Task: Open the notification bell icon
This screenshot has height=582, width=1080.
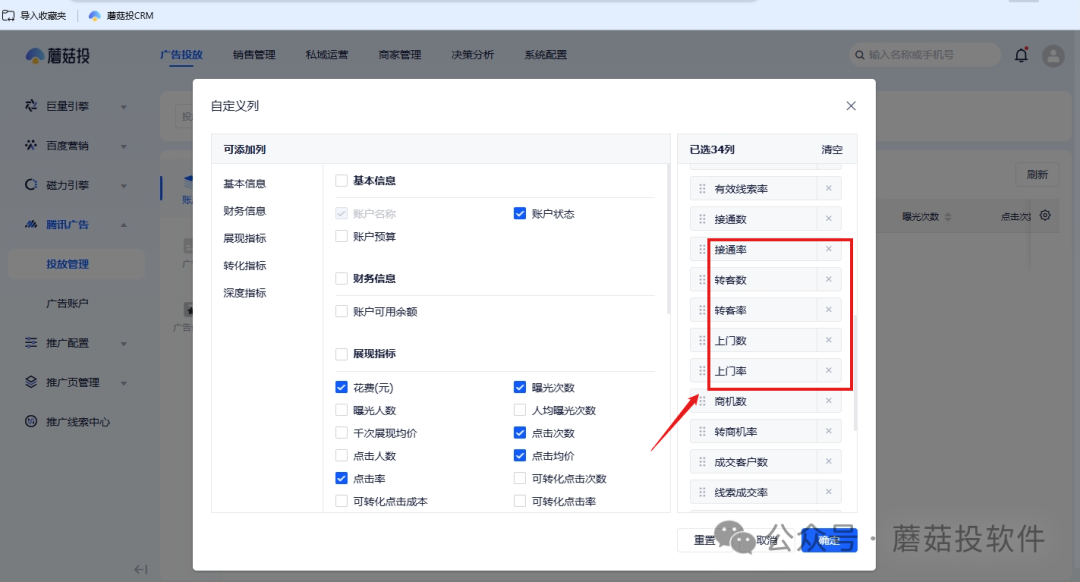Action: (1021, 55)
